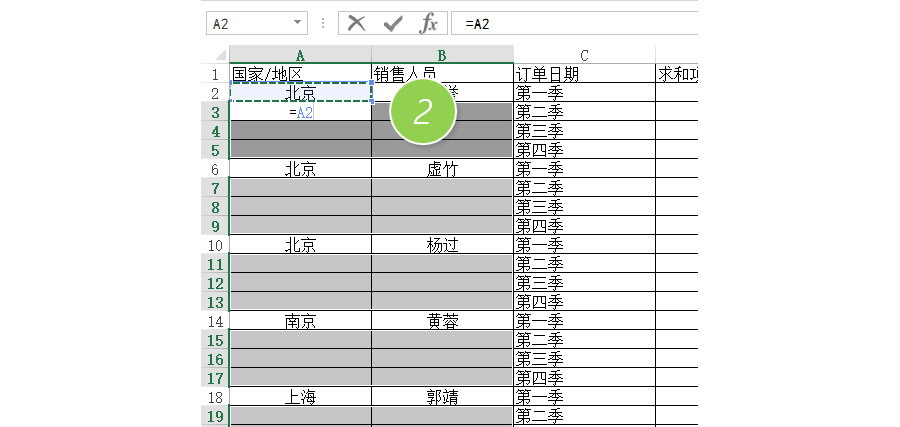Select row 16 header
Viewport: 900px width, 427px height.
215,359
